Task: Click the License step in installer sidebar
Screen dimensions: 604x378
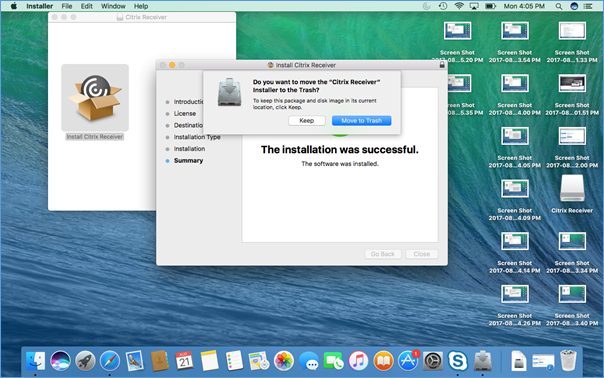Action: (x=185, y=114)
